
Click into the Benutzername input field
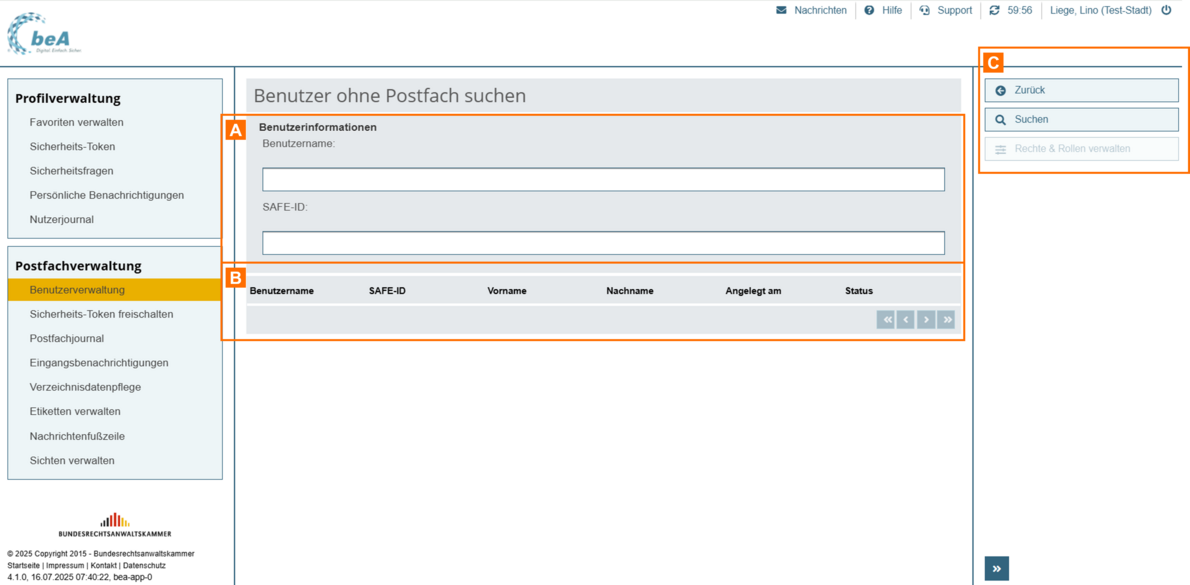[x=603, y=179]
